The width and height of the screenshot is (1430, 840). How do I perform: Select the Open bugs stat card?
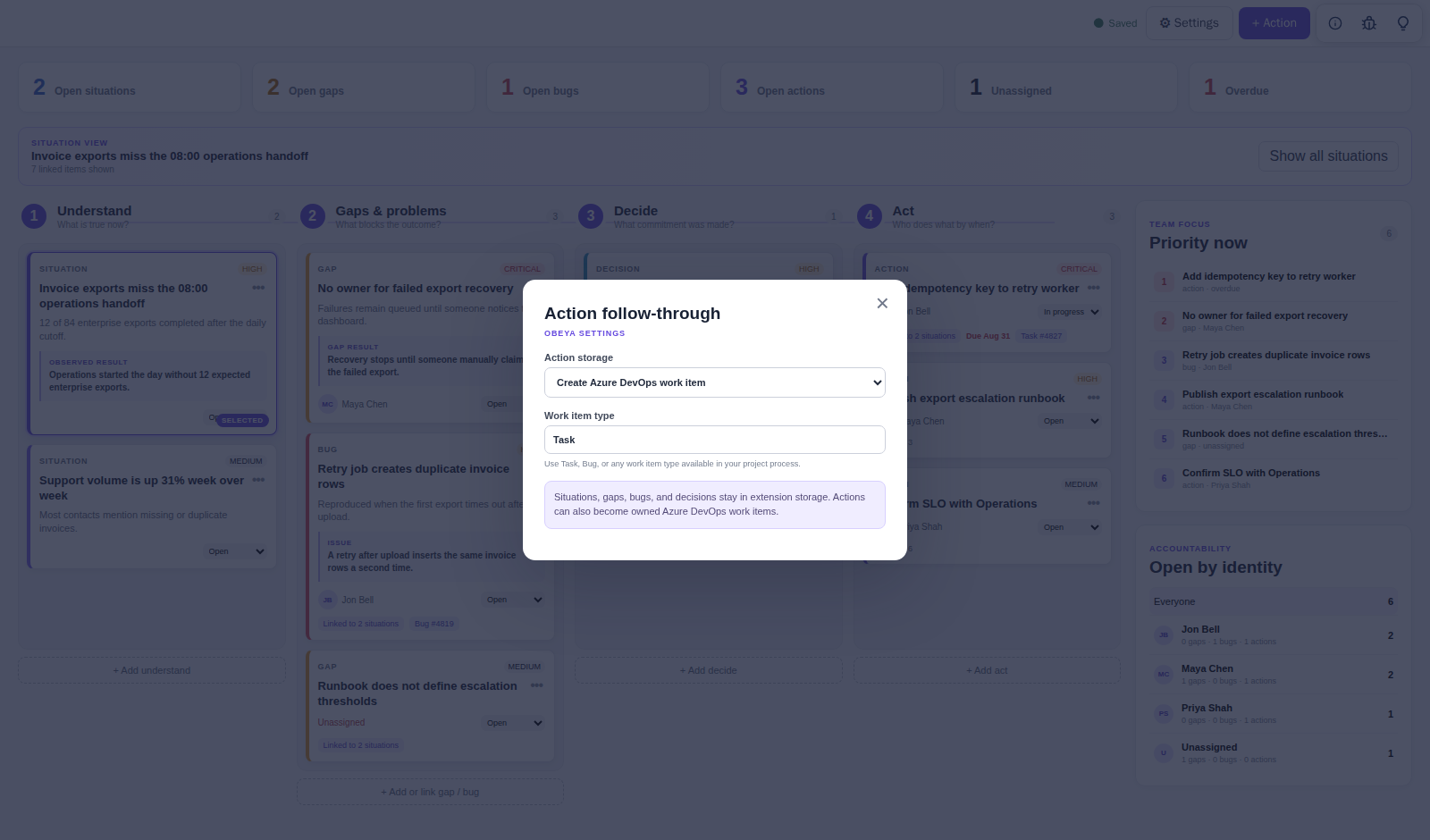[598, 88]
